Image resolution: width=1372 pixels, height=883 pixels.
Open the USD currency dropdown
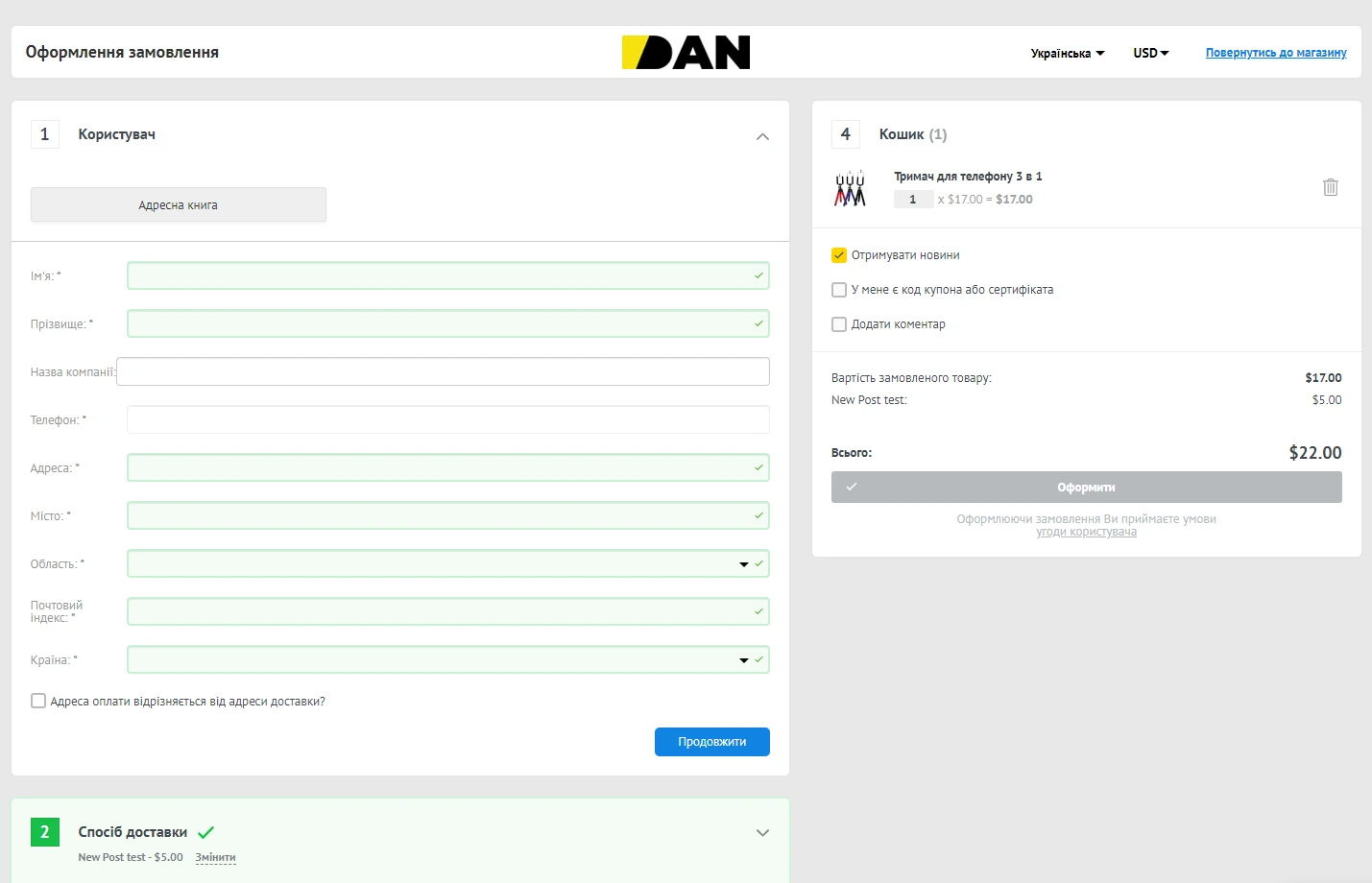(1150, 54)
